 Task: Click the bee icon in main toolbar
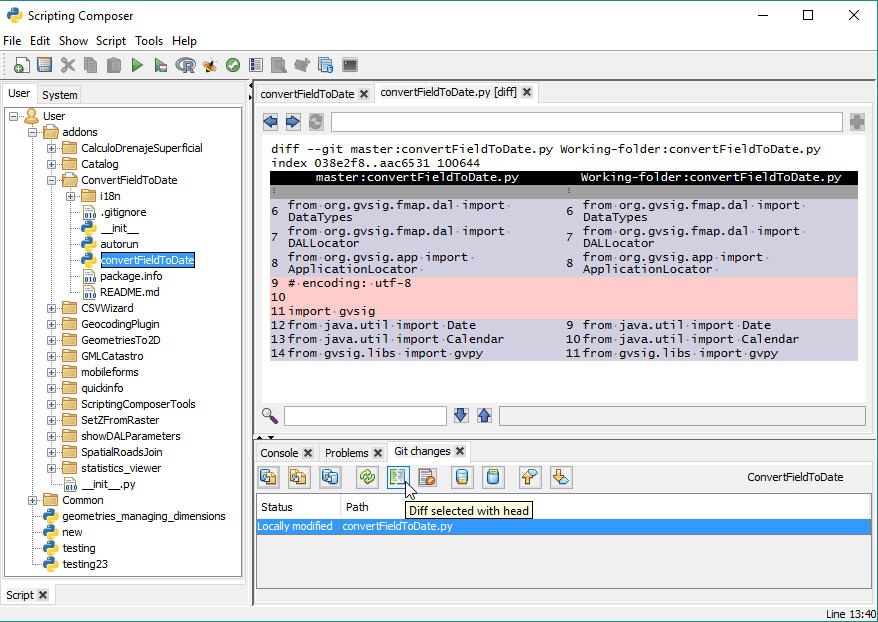pyautogui.click(x=209, y=65)
